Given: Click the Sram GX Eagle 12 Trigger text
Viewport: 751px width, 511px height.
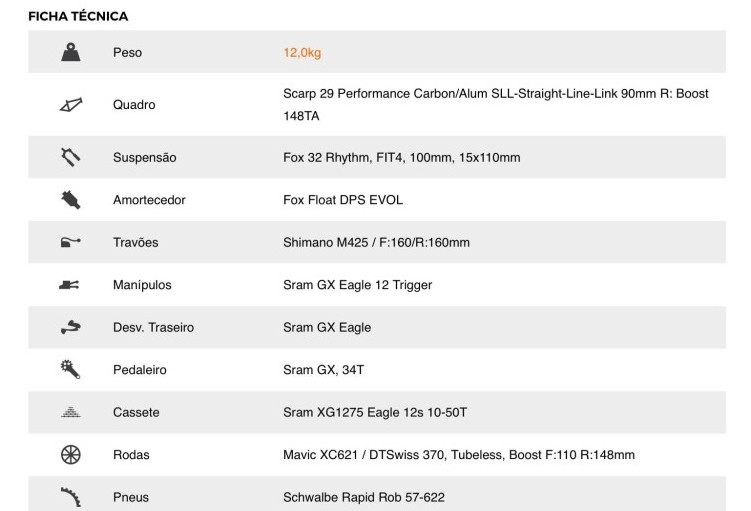Looking at the screenshot, I should point(357,285).
